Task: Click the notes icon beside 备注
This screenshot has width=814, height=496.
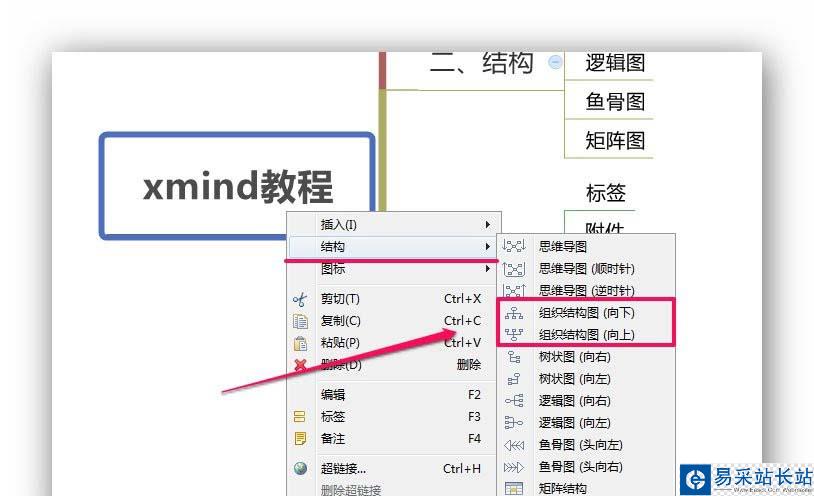Action: (x=300, y=438)
